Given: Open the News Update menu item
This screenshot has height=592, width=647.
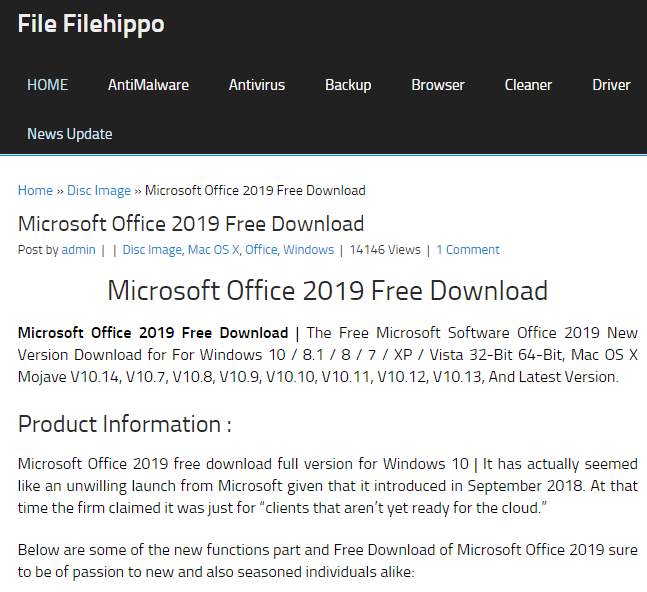Looking at the screenshot, I should tap(69, 134).
